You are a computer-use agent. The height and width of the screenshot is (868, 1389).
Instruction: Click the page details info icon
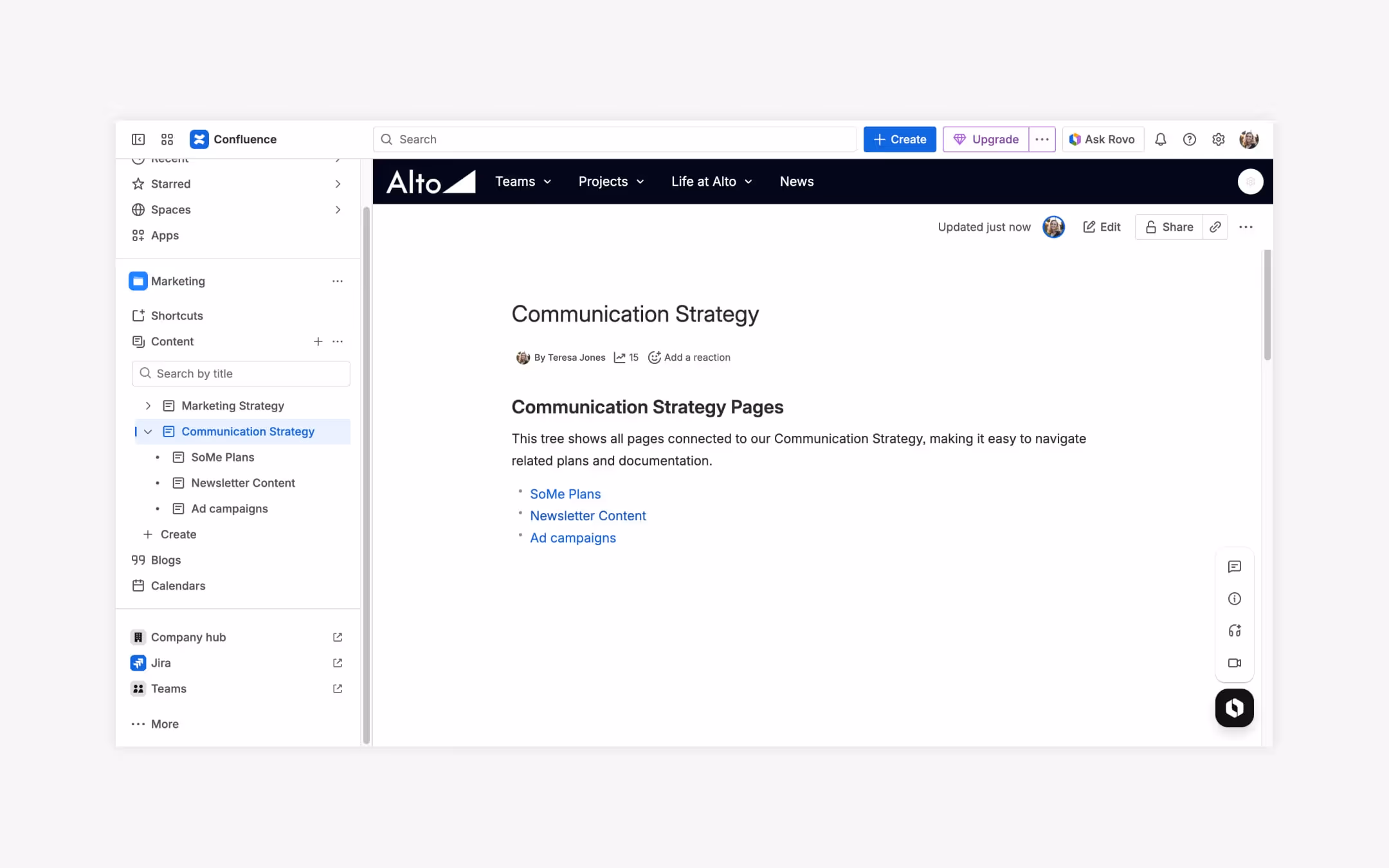(1235, 599)
